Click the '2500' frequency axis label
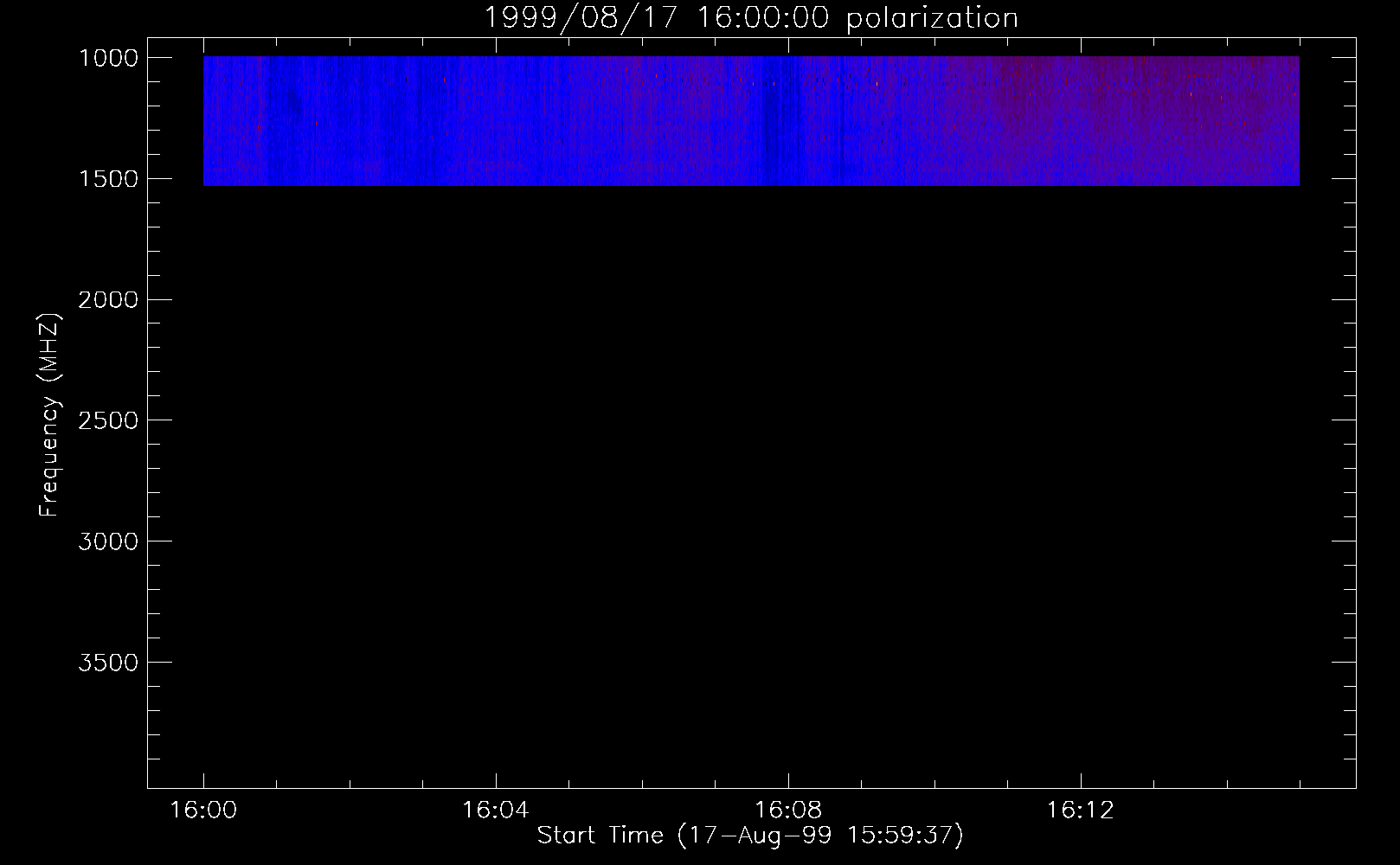Viewport: 1400px width, 865px height. coord(108,421)
